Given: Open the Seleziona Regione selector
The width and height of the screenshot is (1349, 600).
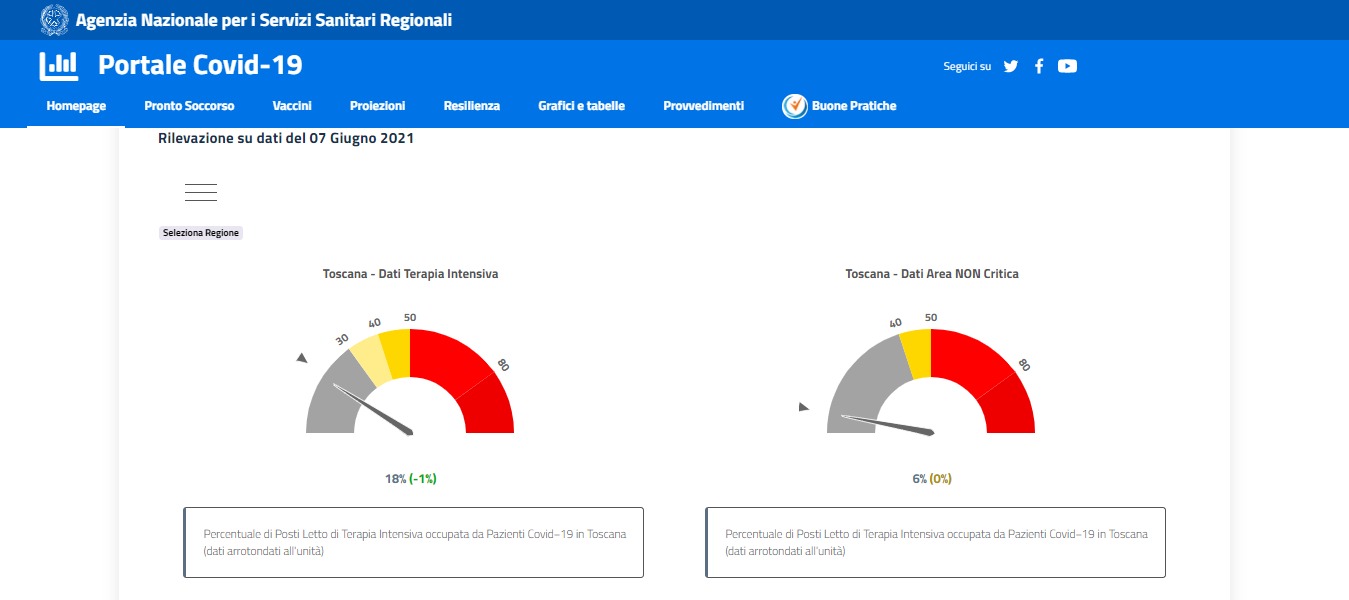Looking at the screenshot, I should [201, 233].
